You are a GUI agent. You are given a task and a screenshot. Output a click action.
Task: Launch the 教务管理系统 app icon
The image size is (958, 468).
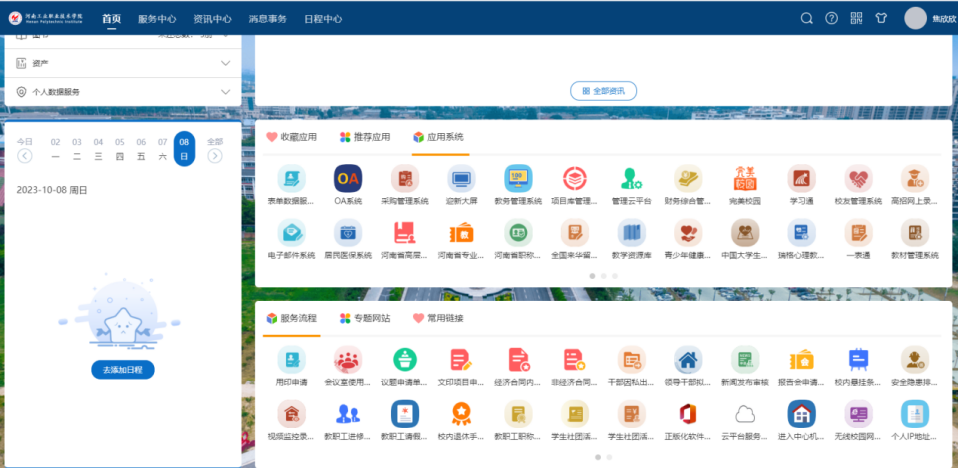coord(518,179)
